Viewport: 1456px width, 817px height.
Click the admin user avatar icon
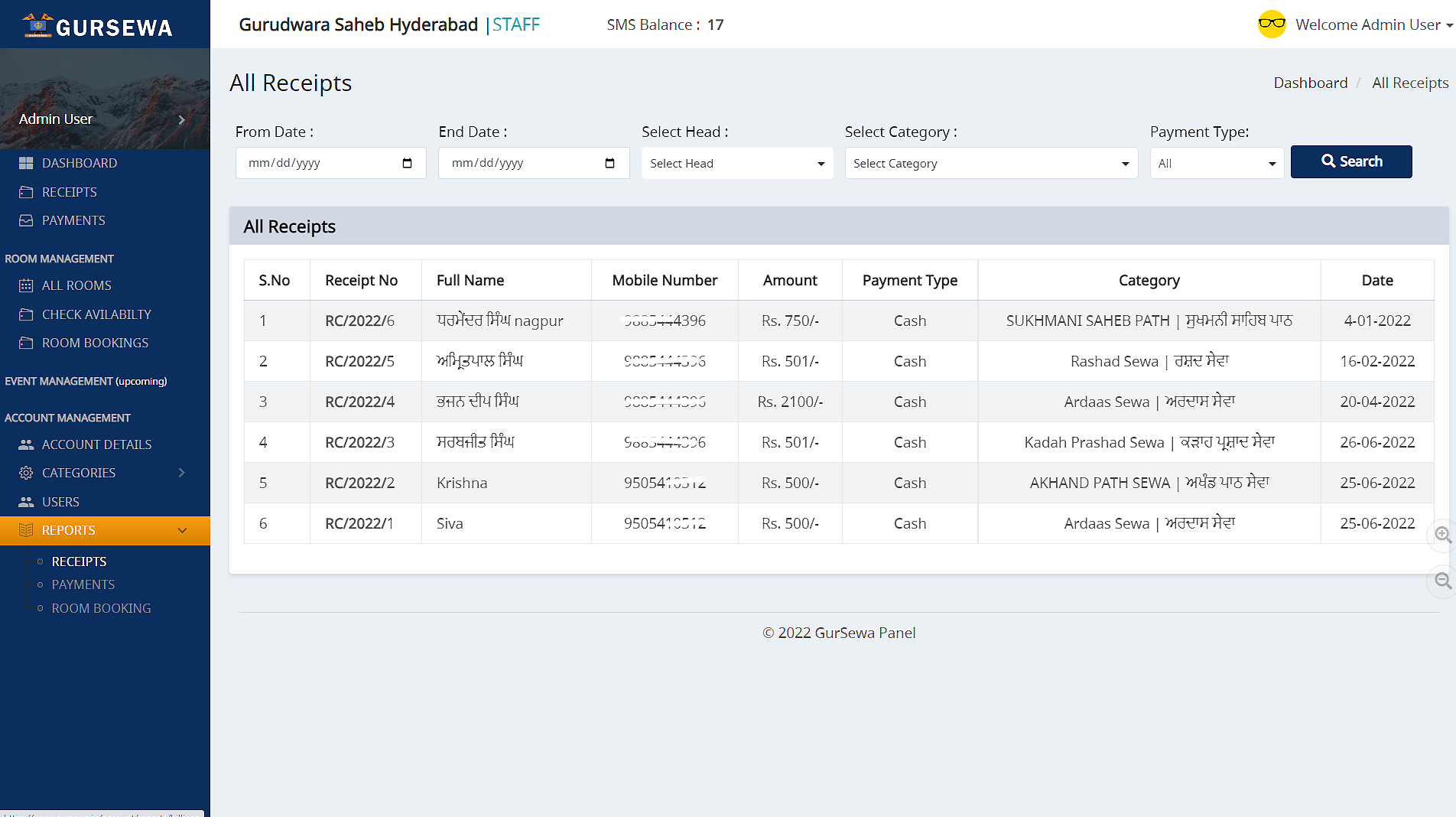(1272, 24)
